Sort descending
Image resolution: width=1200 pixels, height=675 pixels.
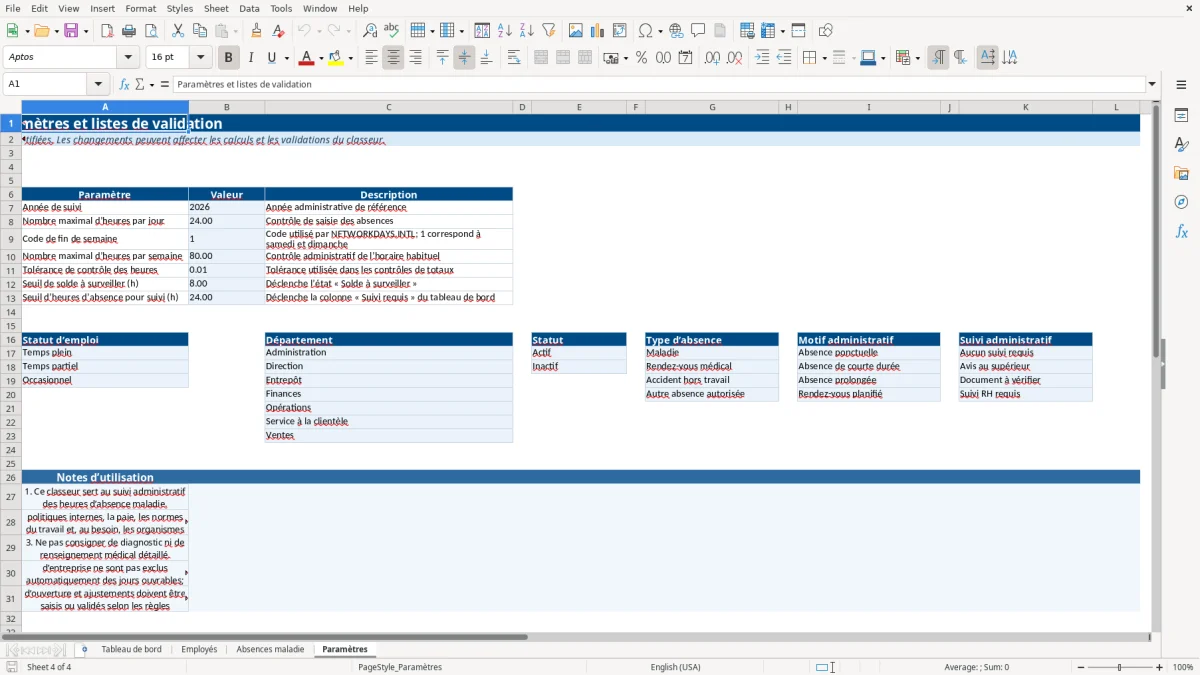pos(526,31)
